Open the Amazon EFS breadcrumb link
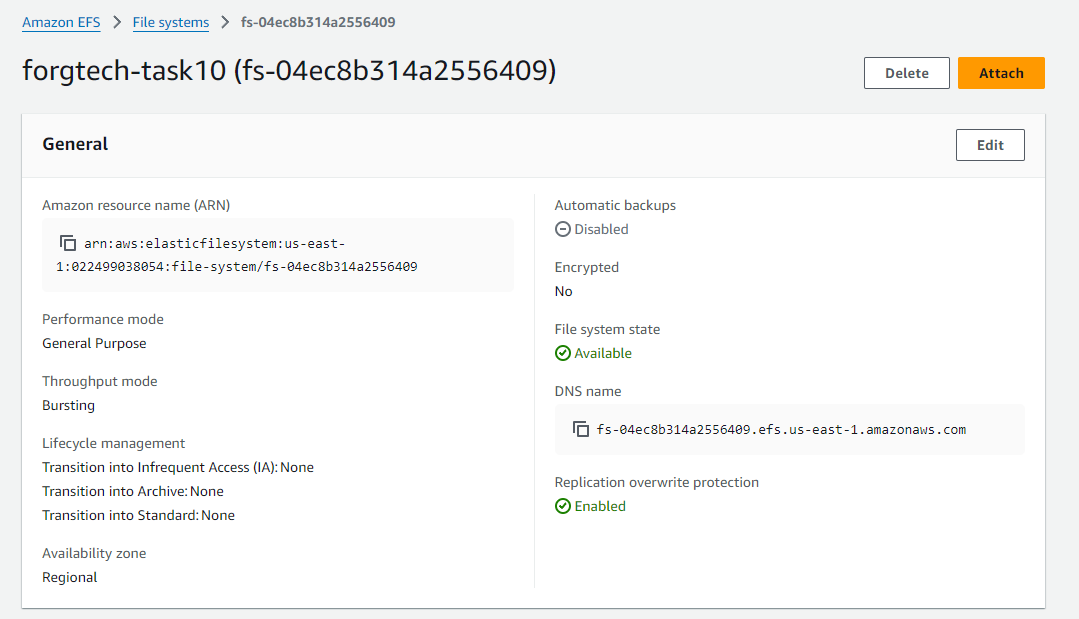Image resolution: width=1079 pixels, height=619 pixels. 61,22
